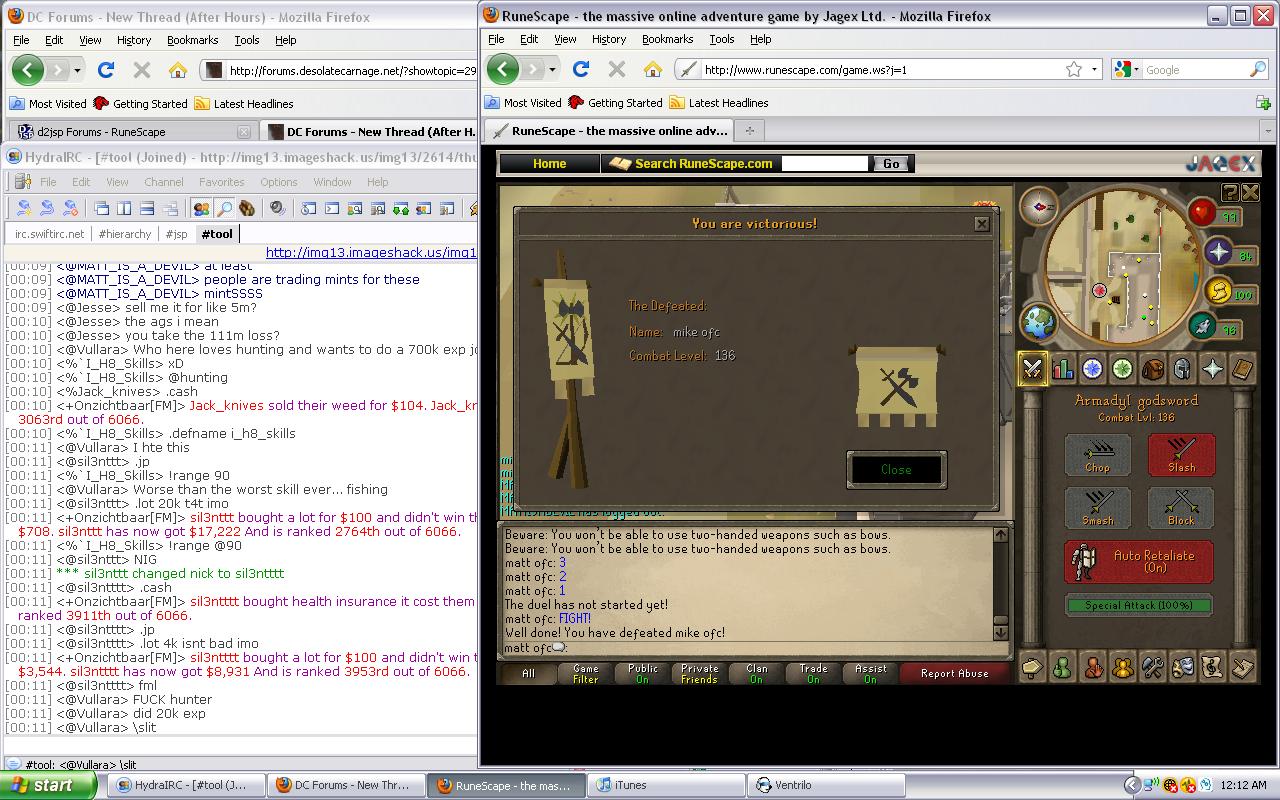Open the Inventory backpack tab

pos(1152,369)
